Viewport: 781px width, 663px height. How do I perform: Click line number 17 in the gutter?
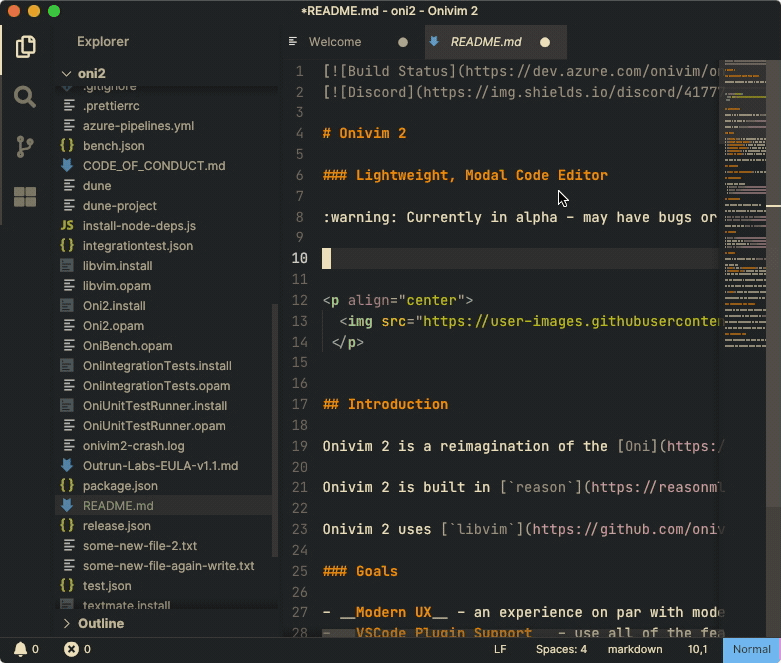point(300,404)
